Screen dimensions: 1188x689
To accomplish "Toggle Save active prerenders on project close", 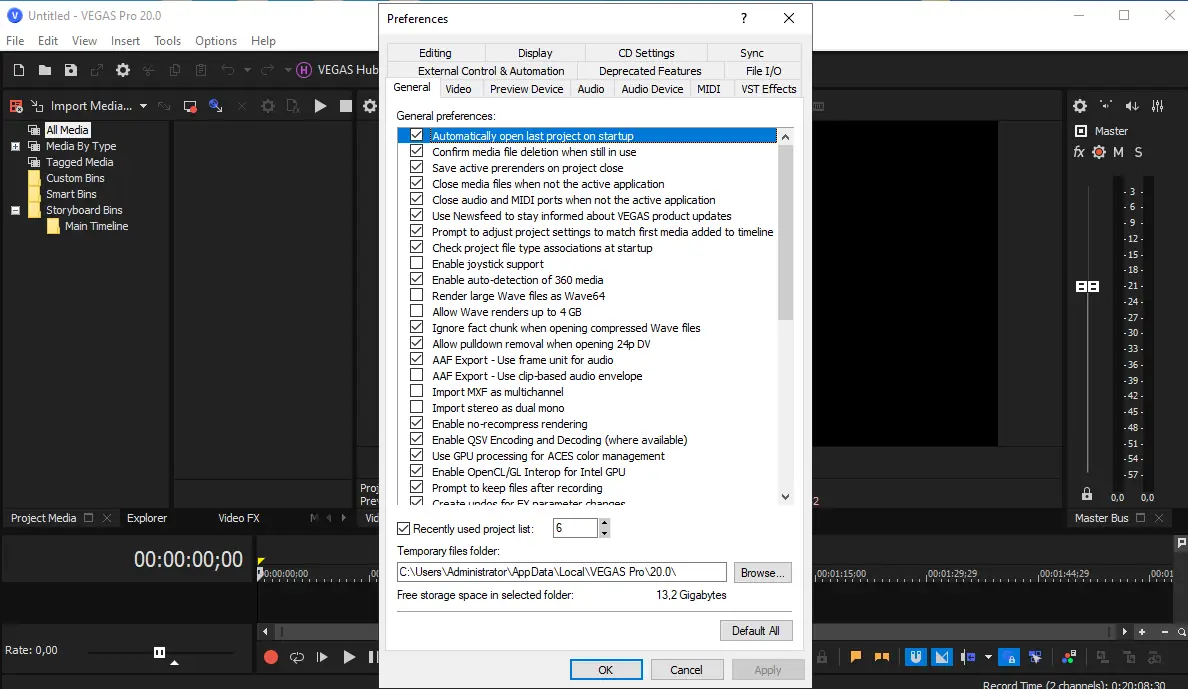I will [416, 167].
